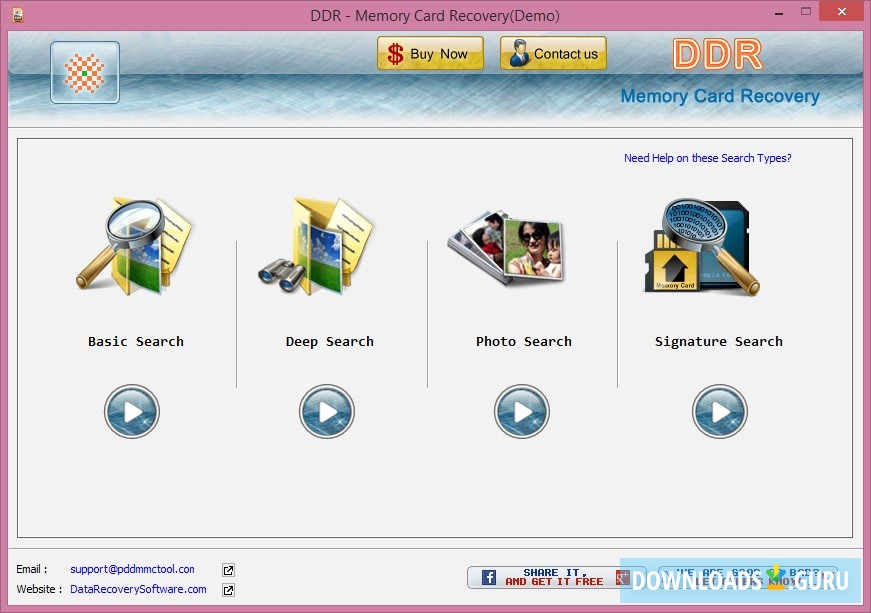Start Deep Search with its play button
Screen dimensions: 871x613
(x=326, y=411)
